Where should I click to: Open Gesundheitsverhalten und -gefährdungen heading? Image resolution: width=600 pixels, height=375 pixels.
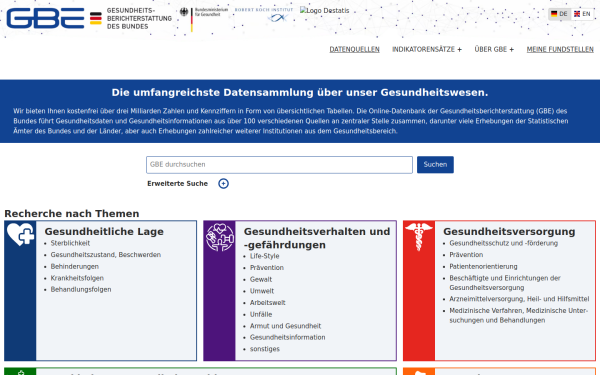pos(317,238)
